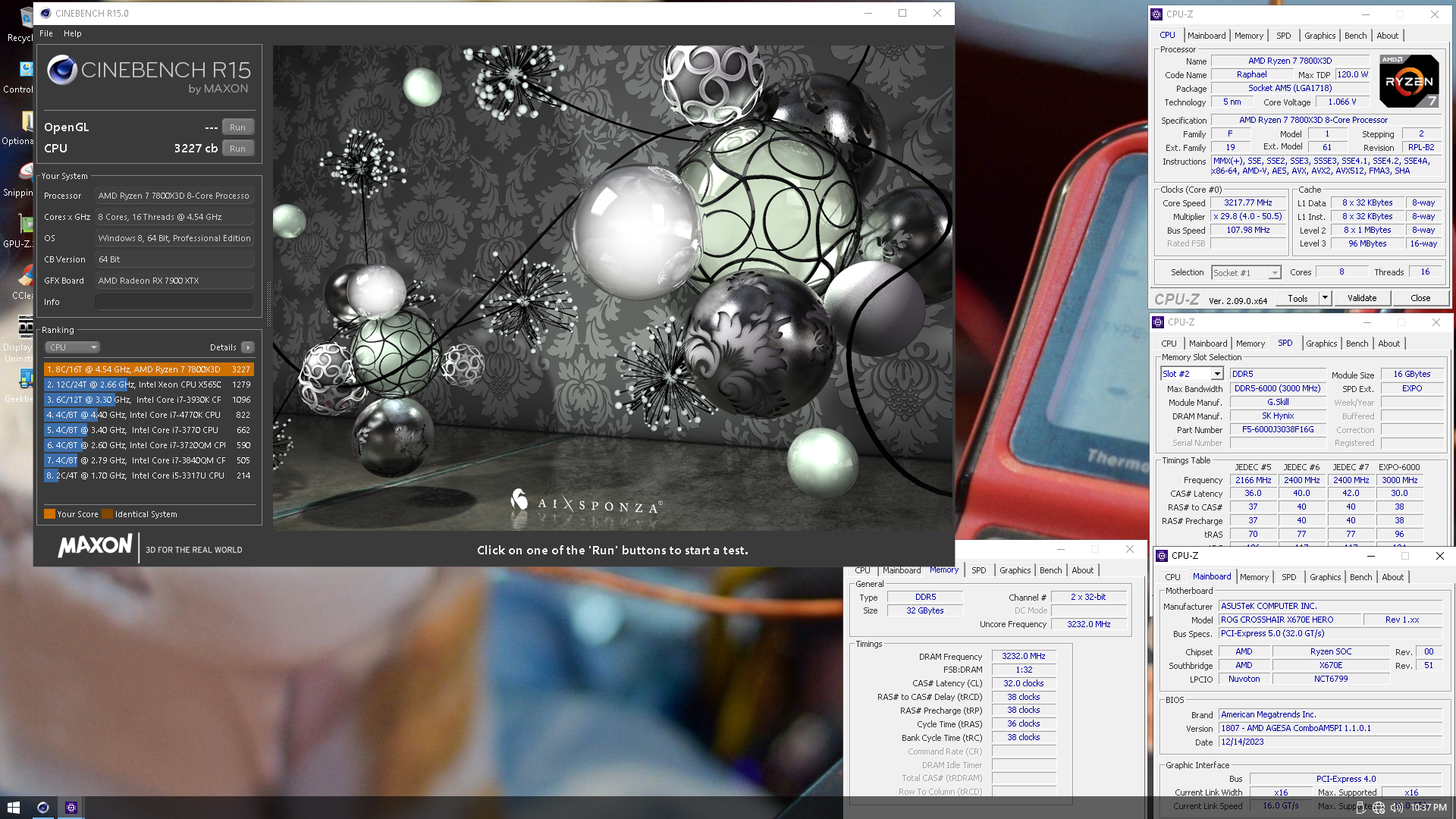Viewport: 1456px width, 819px height.
Task: Click the AMD Ryzen 7 logo in CPU-Z
Action: coord(1409,80)
